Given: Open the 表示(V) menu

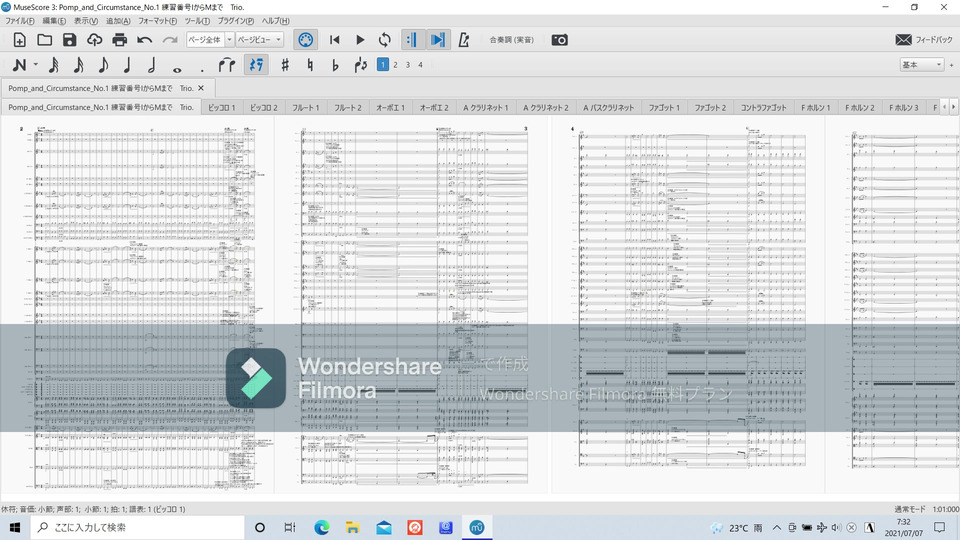Looking at the screenshot, I should [86, 21].
